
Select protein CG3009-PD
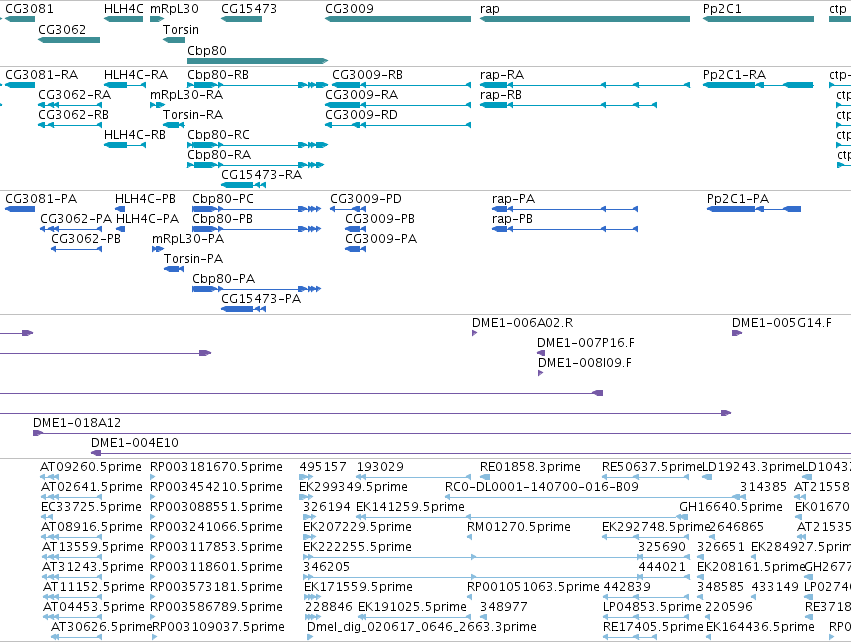coord(366,199)
